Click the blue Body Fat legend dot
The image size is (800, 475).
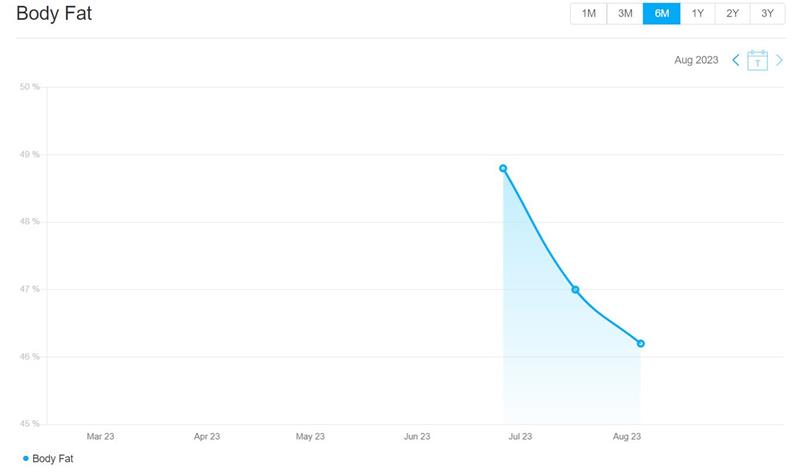point(25,458)
